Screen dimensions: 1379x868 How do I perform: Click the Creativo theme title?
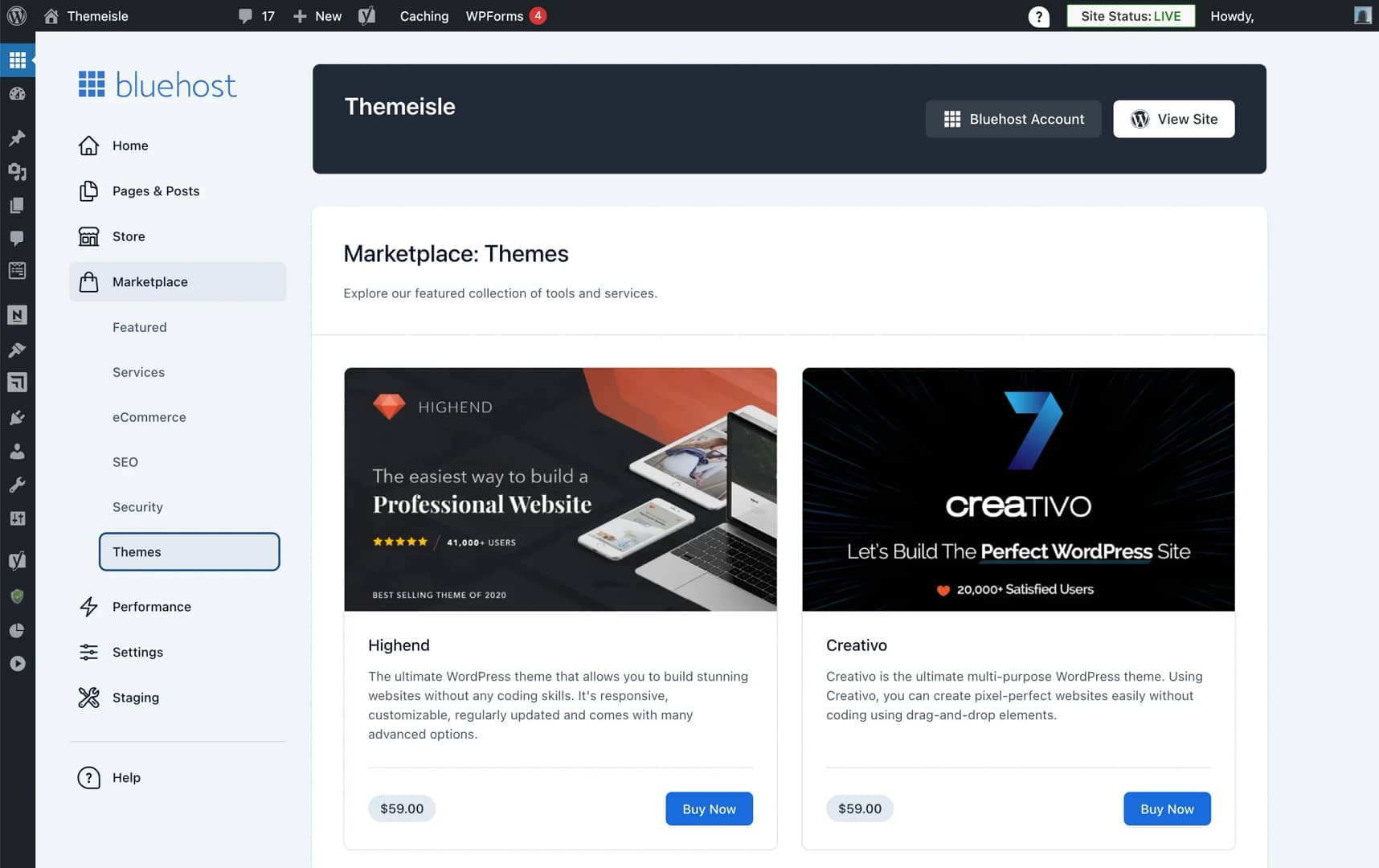[x=857, y=645]
